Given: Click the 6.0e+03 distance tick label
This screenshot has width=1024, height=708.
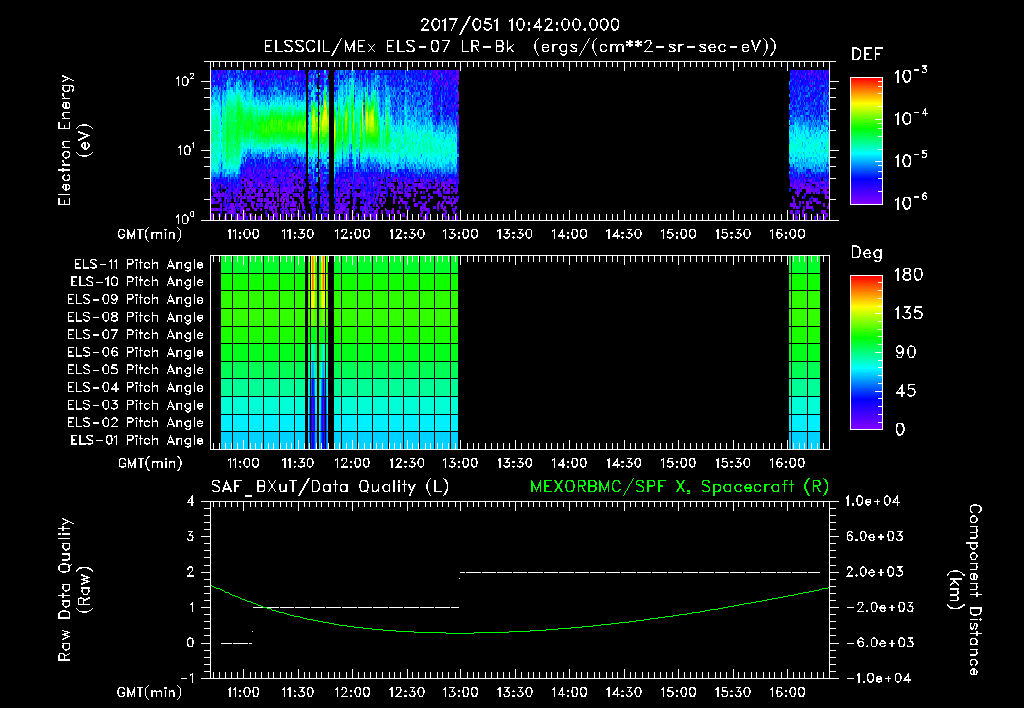Looking at the screenshot, I should pos(874,536).
